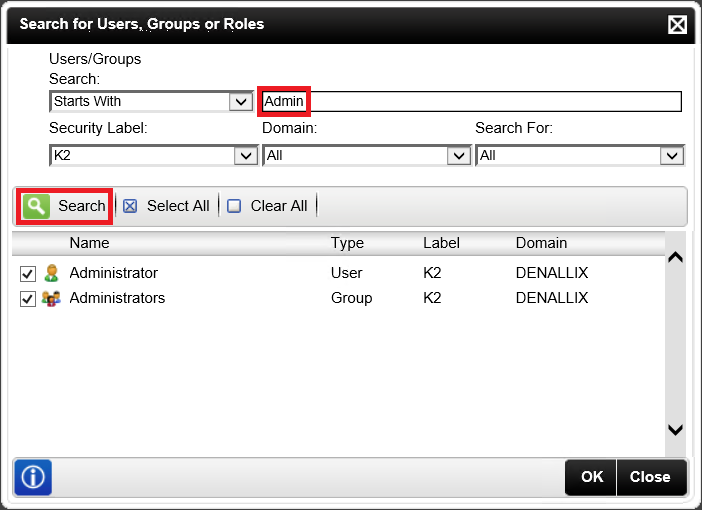Click the green Search magnifier icon
The image size is (702, 510).
(x=36, y=206)
